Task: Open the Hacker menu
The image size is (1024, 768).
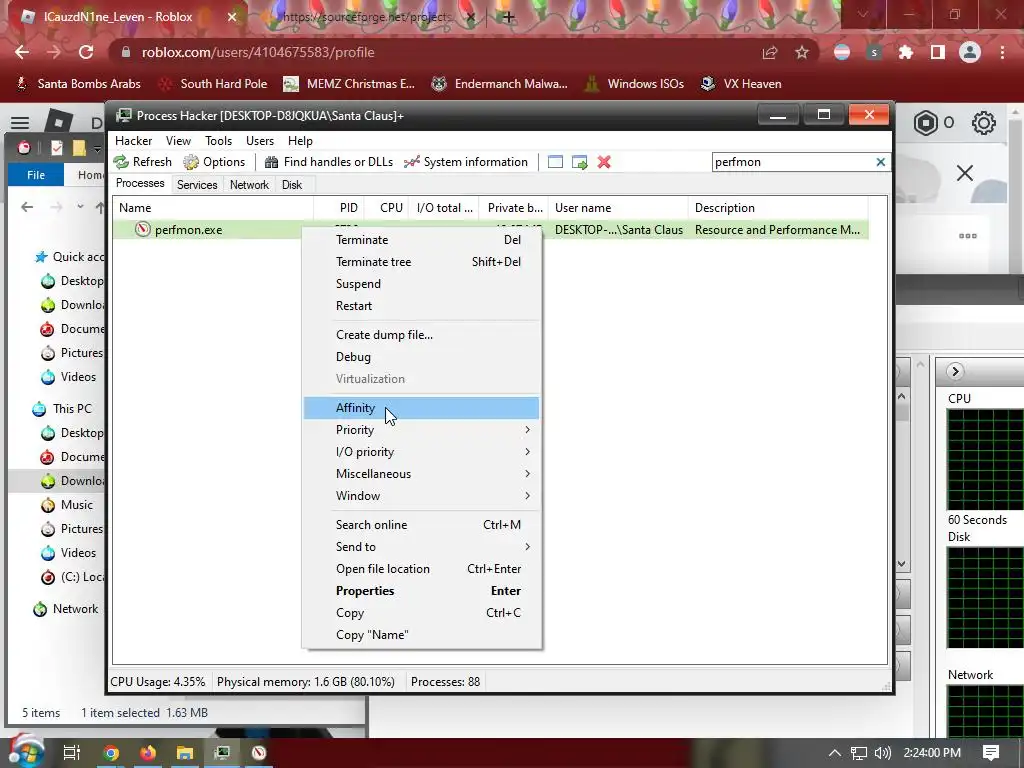Action: click(x=133, y=140)
